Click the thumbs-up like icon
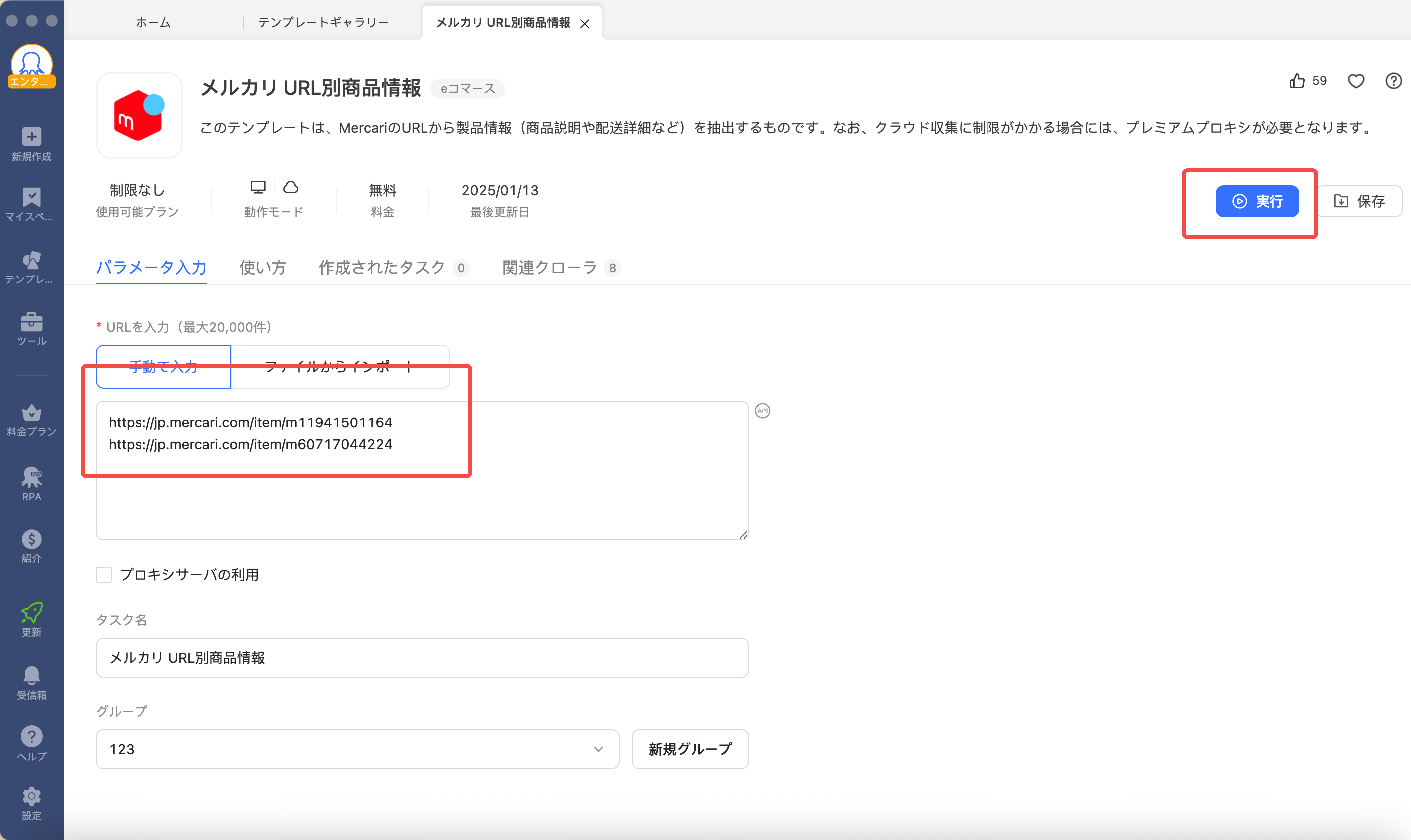The width and height of the screenshot is (1411, 840). [1297, 81]
